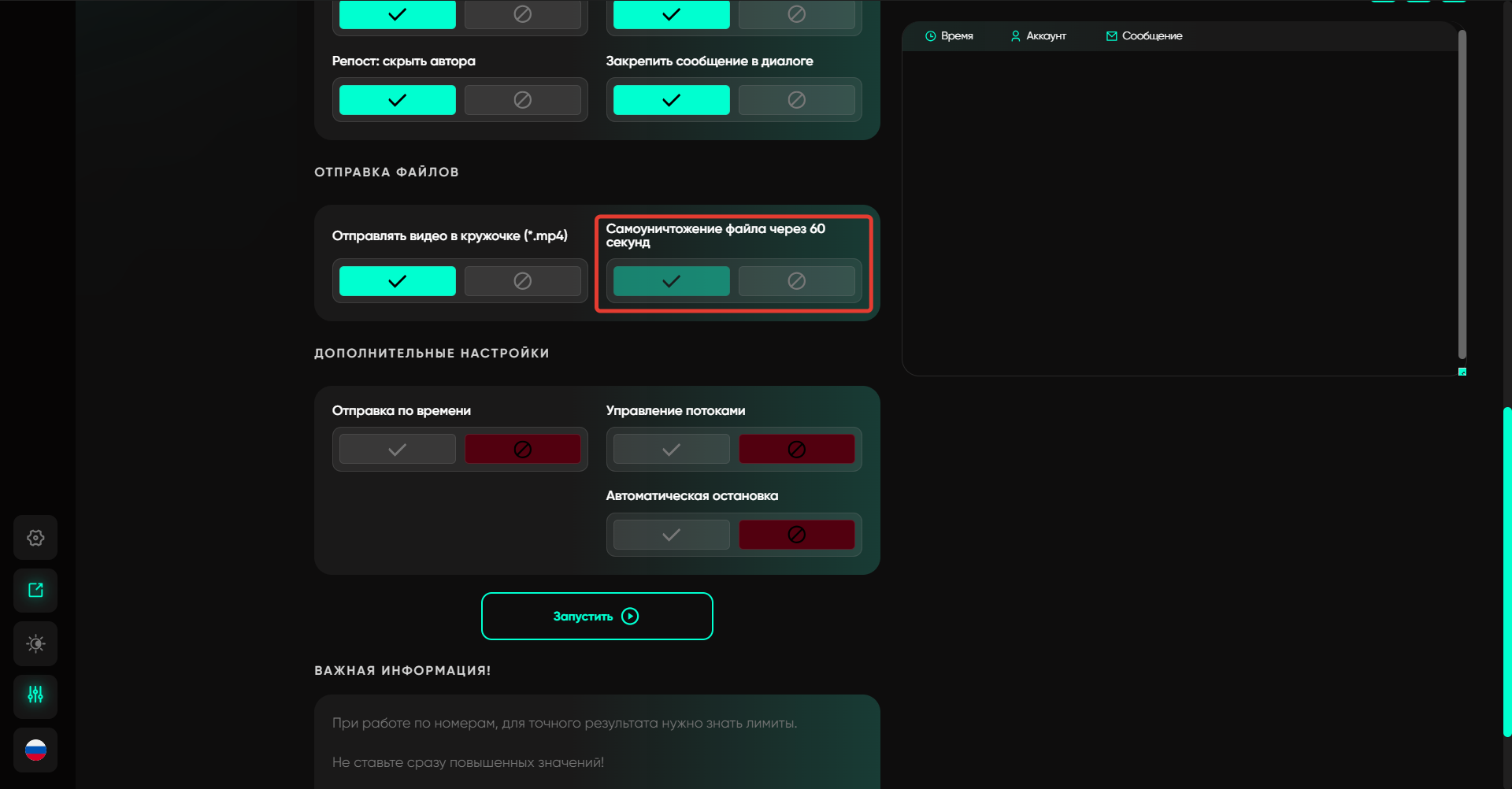Image resolution: width=1512 pixels, height=789 pixels.
Task: Click the external link export sidebar icon
Action: 35,591
